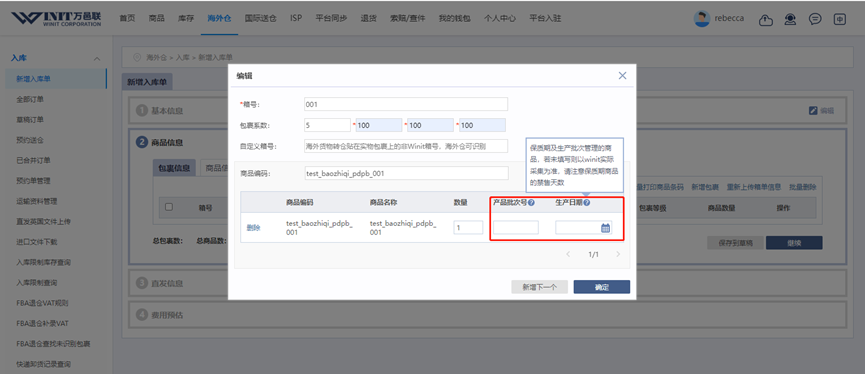Switch language with the 中 icon
The image size is (865, 374).
click(x=839, y=19)
